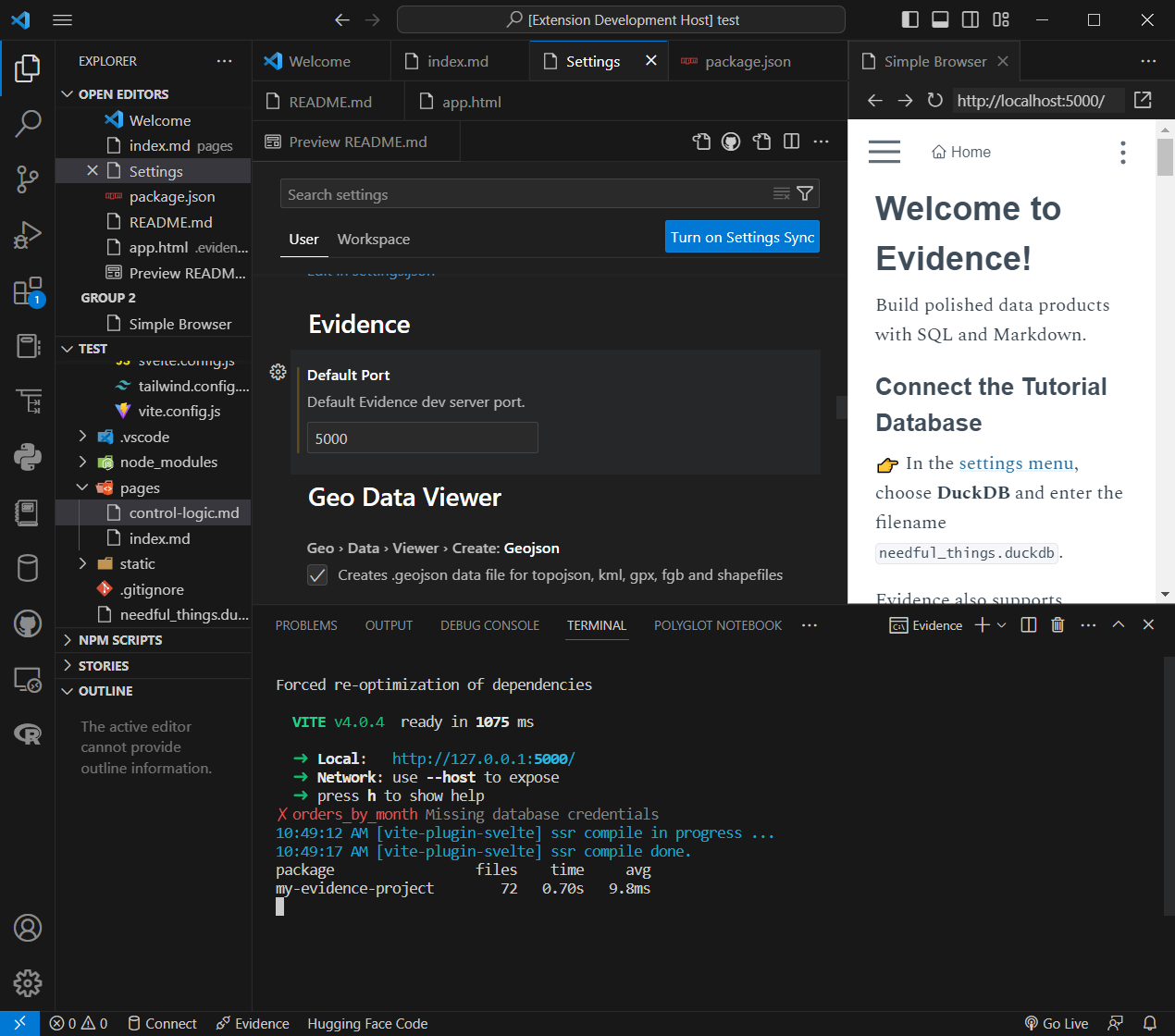This screenshot has height=1036, width=1175.
Task: Kill the Evidence terminal with the trash icon
Action: 1057,624
